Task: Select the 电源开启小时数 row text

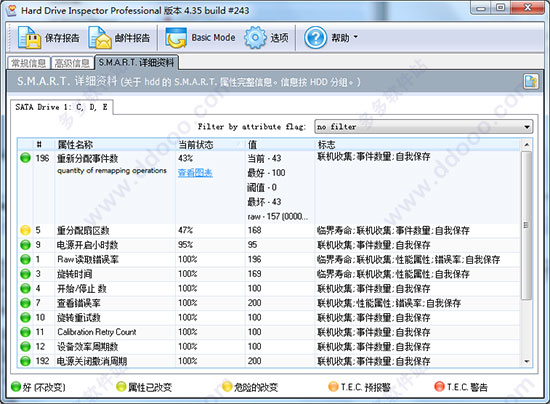Action: pyautogui.click(x=88, y=245)
